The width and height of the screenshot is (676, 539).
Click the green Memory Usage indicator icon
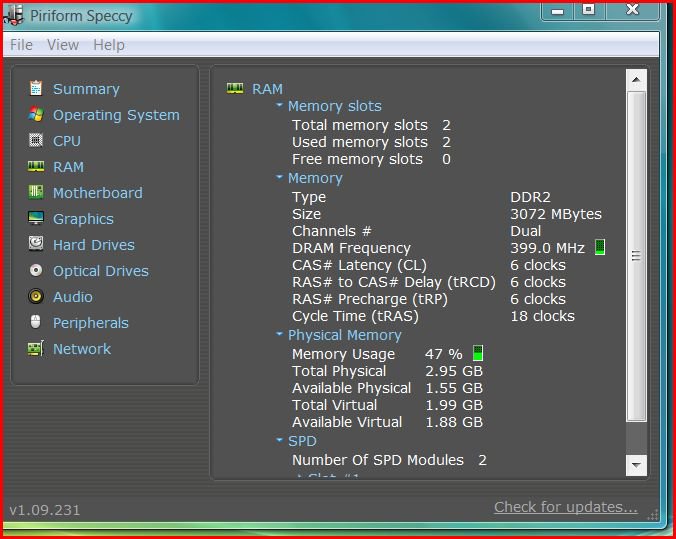(478, 353)
